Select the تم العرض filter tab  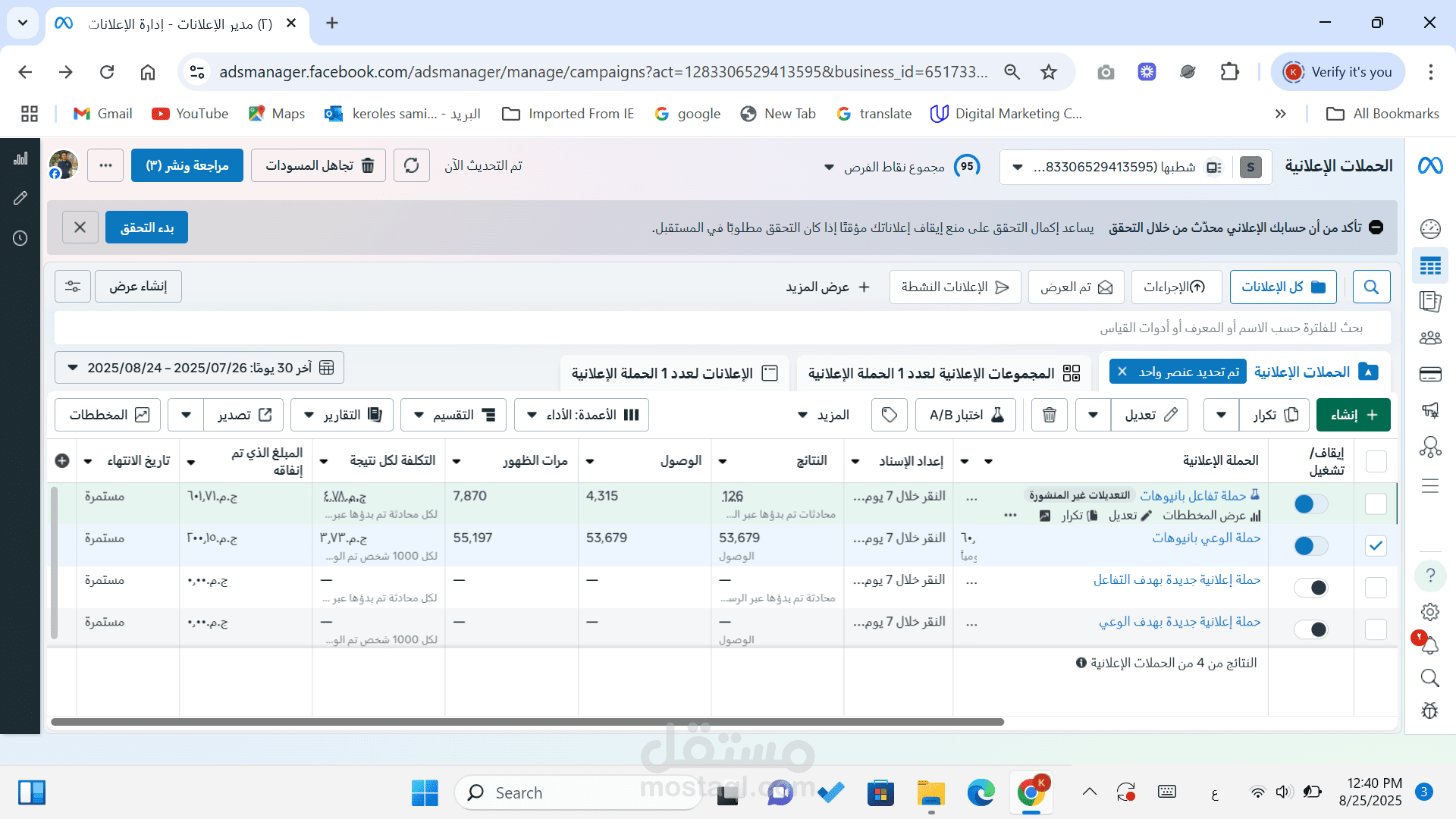tap(1076, 287)
